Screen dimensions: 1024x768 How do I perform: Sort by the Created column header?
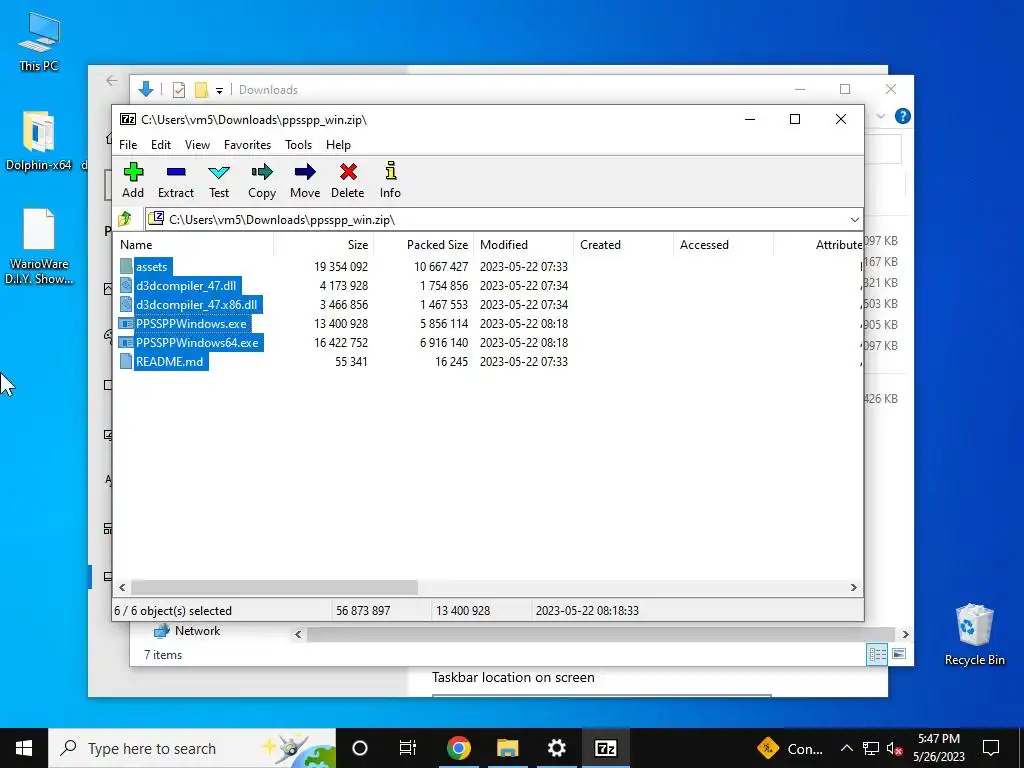624,245
